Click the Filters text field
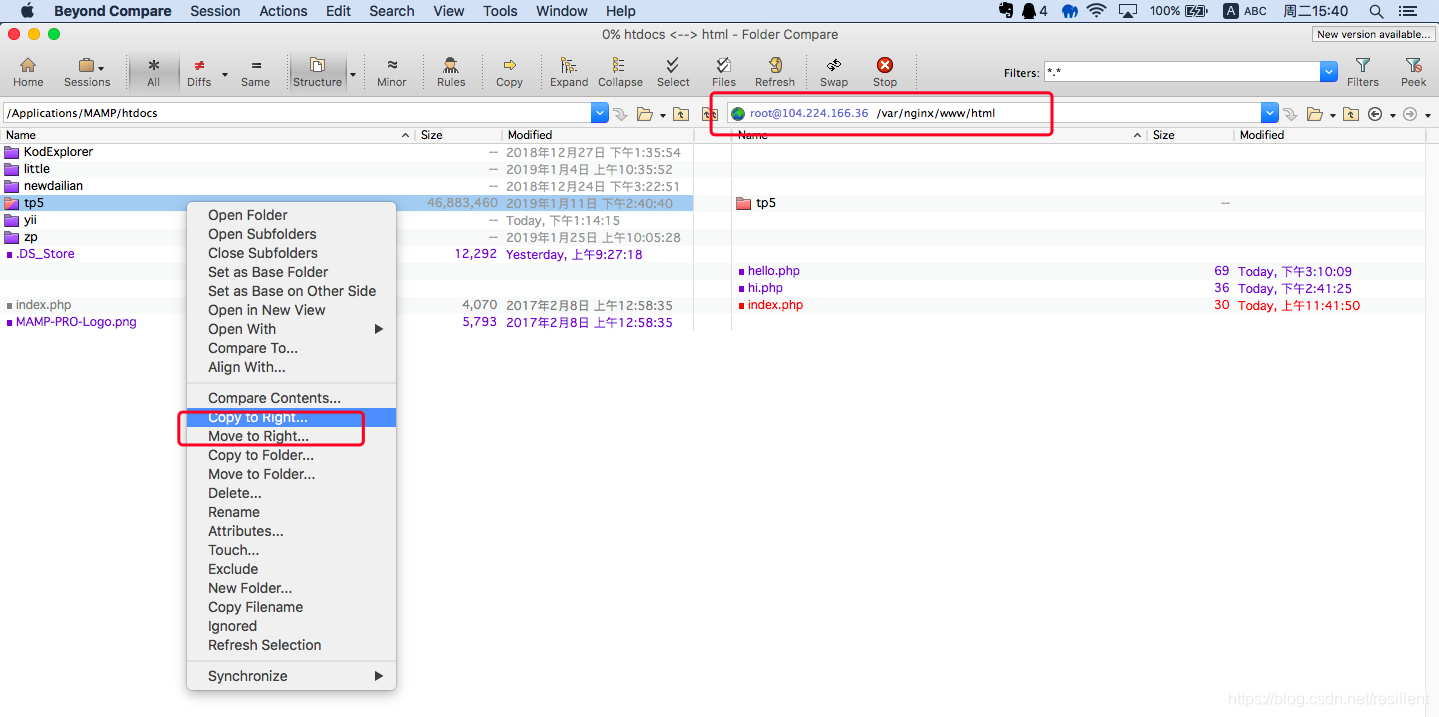Screen dimensions: 1439x717 coord(1182,72)
